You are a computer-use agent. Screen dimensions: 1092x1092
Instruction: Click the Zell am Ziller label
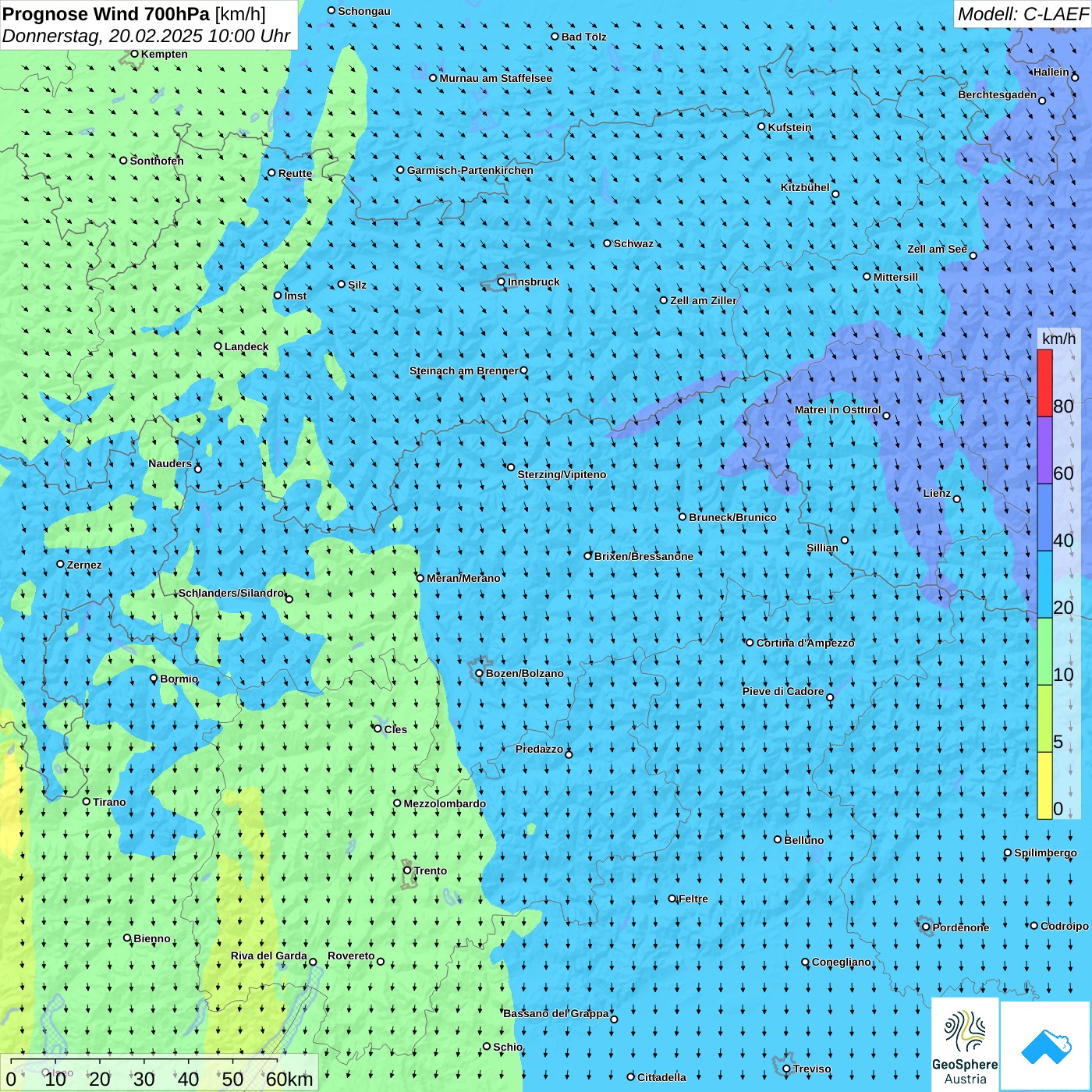[x=704, y=300]
